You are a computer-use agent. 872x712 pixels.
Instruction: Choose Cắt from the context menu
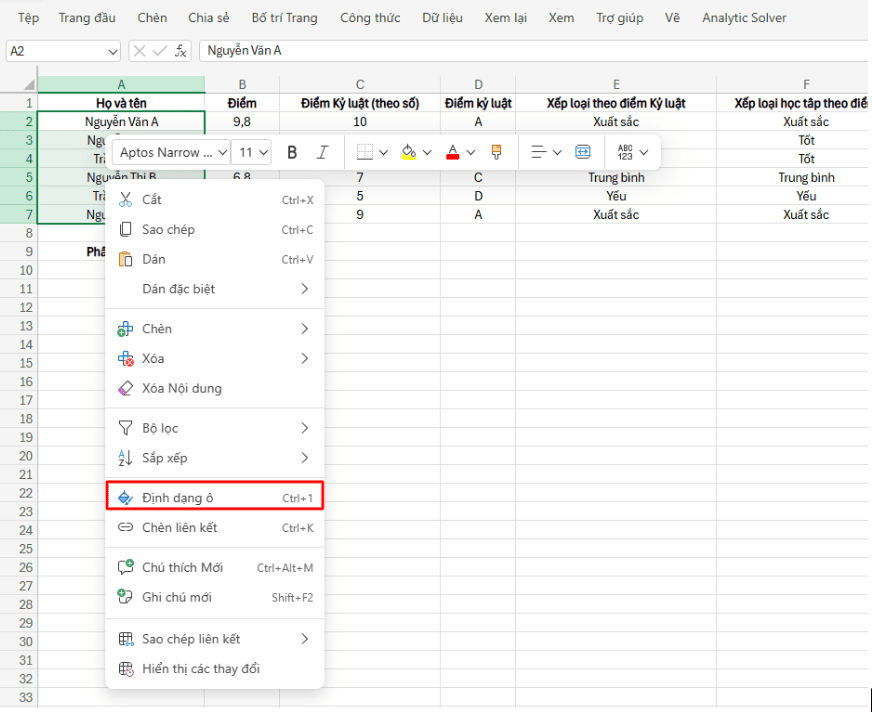click(215, 200)
